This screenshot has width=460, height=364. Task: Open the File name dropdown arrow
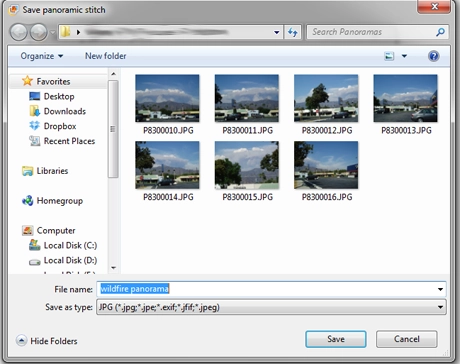[440, 289]
